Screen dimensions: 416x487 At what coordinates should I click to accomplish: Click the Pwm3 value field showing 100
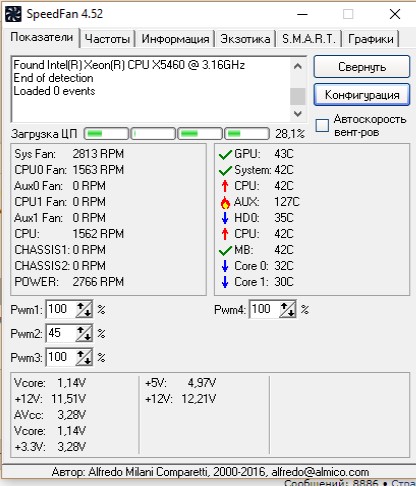[61, 357]
